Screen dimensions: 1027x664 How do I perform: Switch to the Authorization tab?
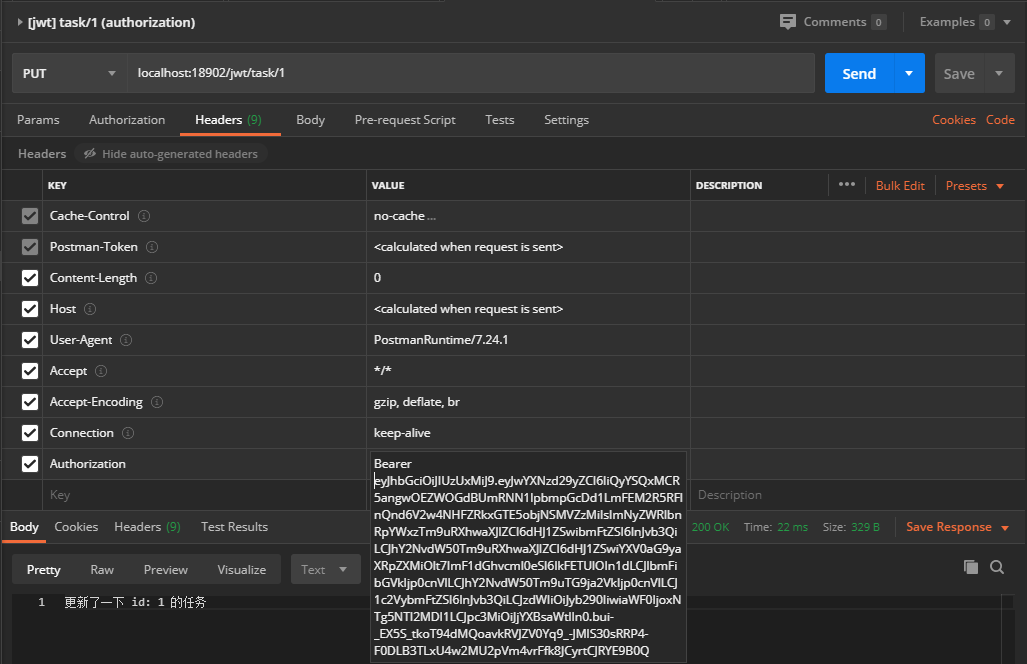(x=127, y=120)
